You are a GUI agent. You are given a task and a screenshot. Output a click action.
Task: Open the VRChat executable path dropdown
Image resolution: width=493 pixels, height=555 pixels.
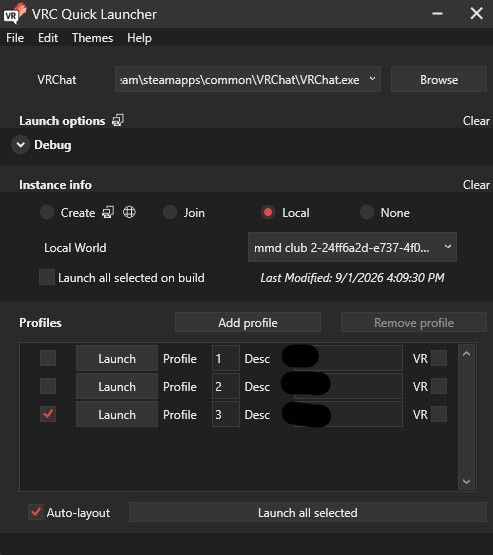pos(372,79)
